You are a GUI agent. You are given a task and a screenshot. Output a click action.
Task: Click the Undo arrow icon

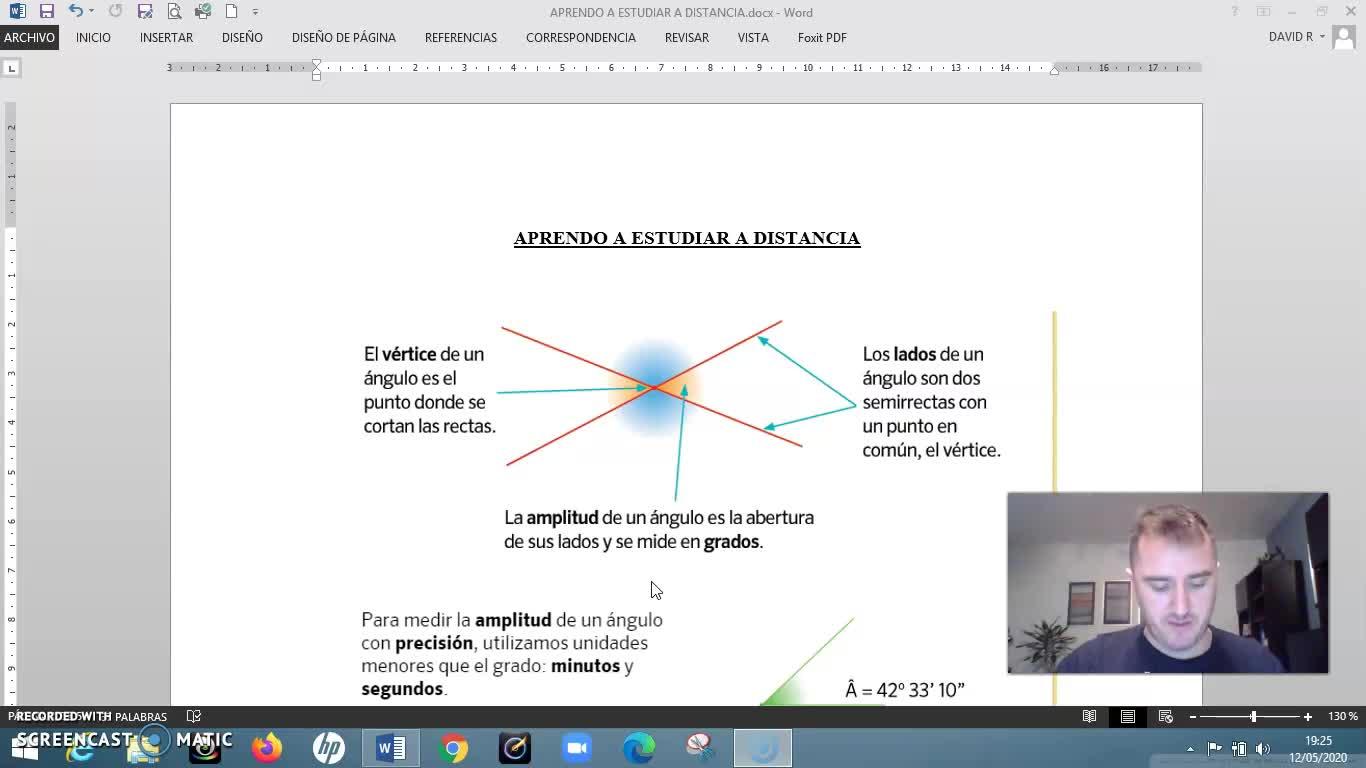[x=75, y=12]
